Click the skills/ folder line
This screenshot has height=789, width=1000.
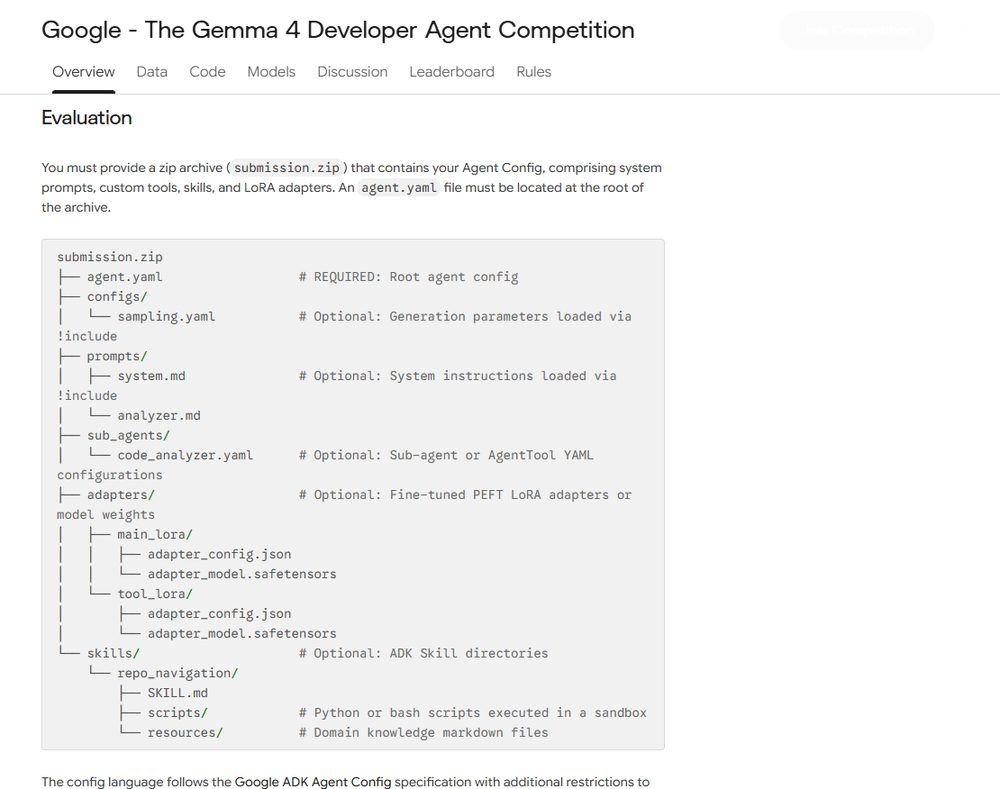[113, 653]
